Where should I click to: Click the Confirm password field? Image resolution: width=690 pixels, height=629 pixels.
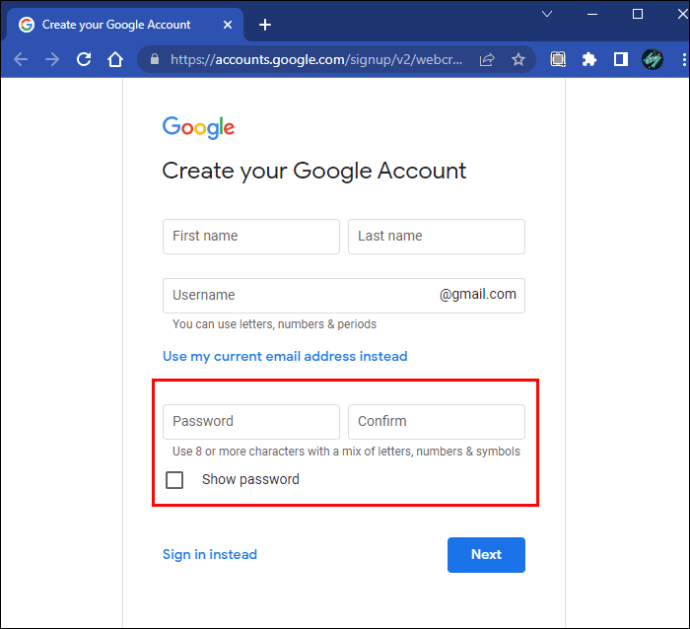(x=436, y=422)
